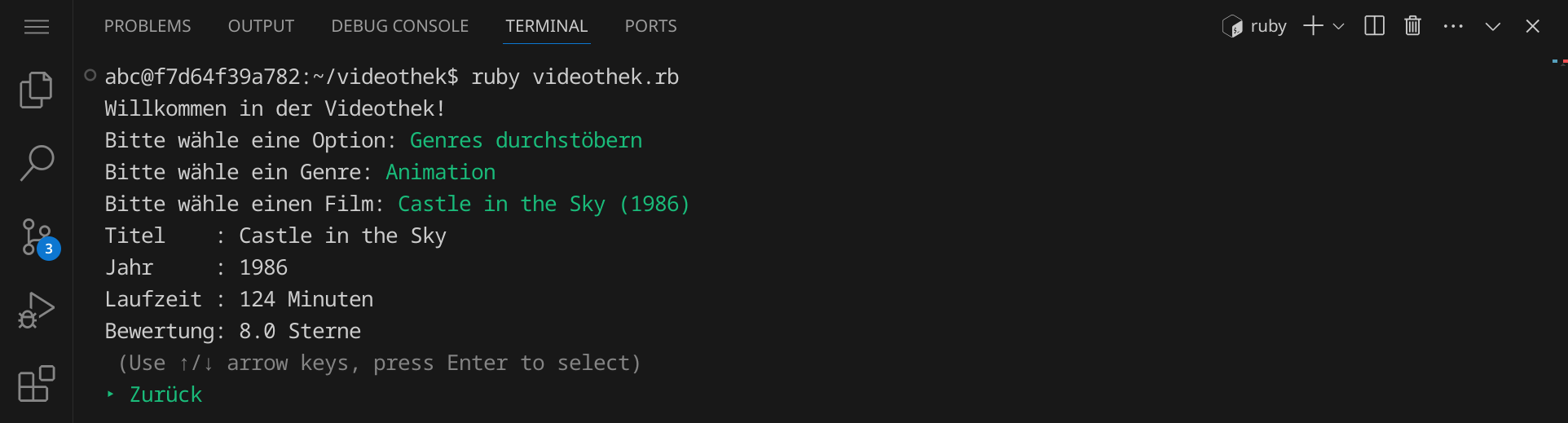The image size is (1568, 423).
Task: Collapse the panel with the chevron
Action: [1493, 26]
